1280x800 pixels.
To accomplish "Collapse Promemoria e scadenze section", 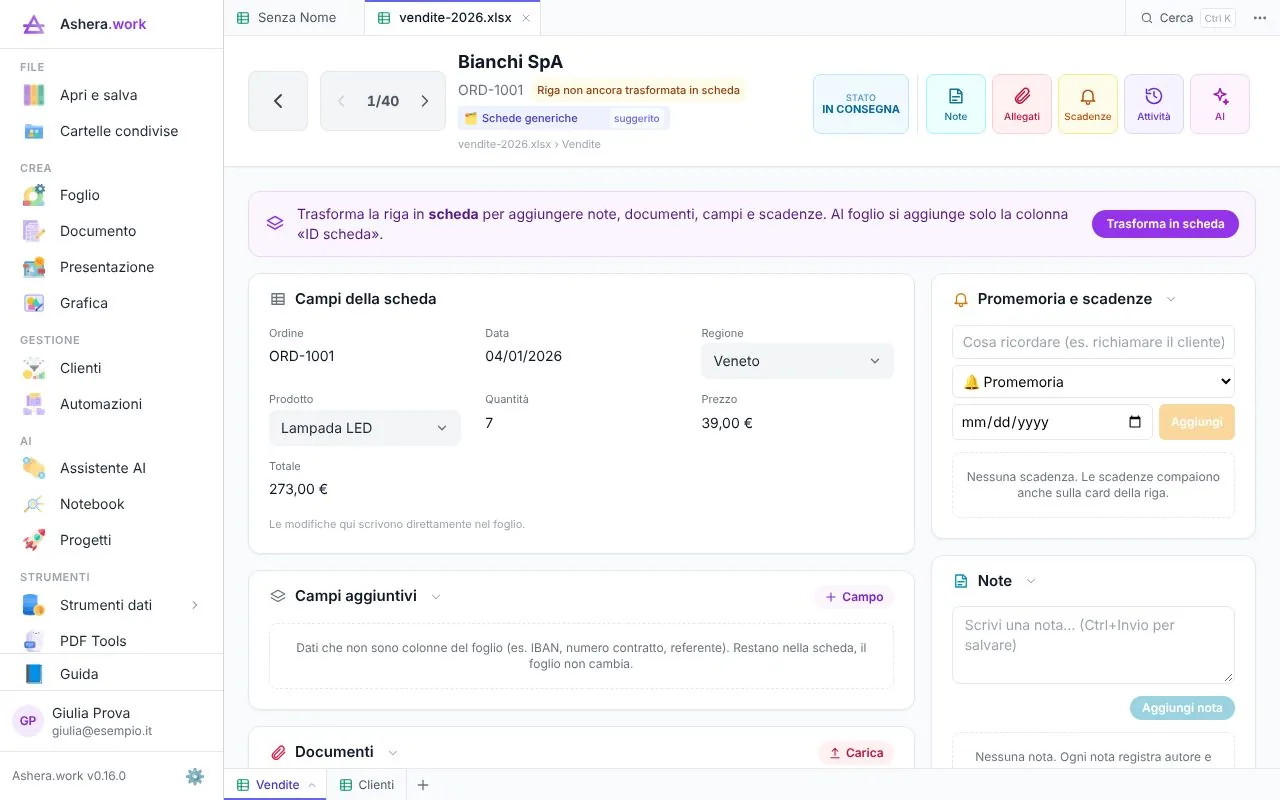I will 1171,299.
